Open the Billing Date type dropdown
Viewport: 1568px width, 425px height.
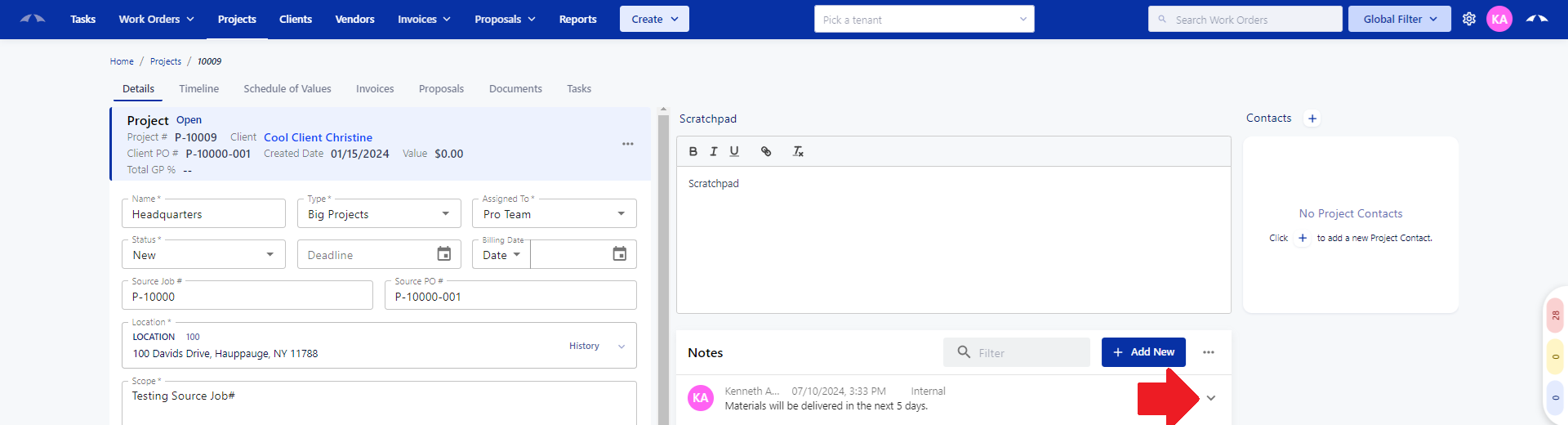coord(501,254)
